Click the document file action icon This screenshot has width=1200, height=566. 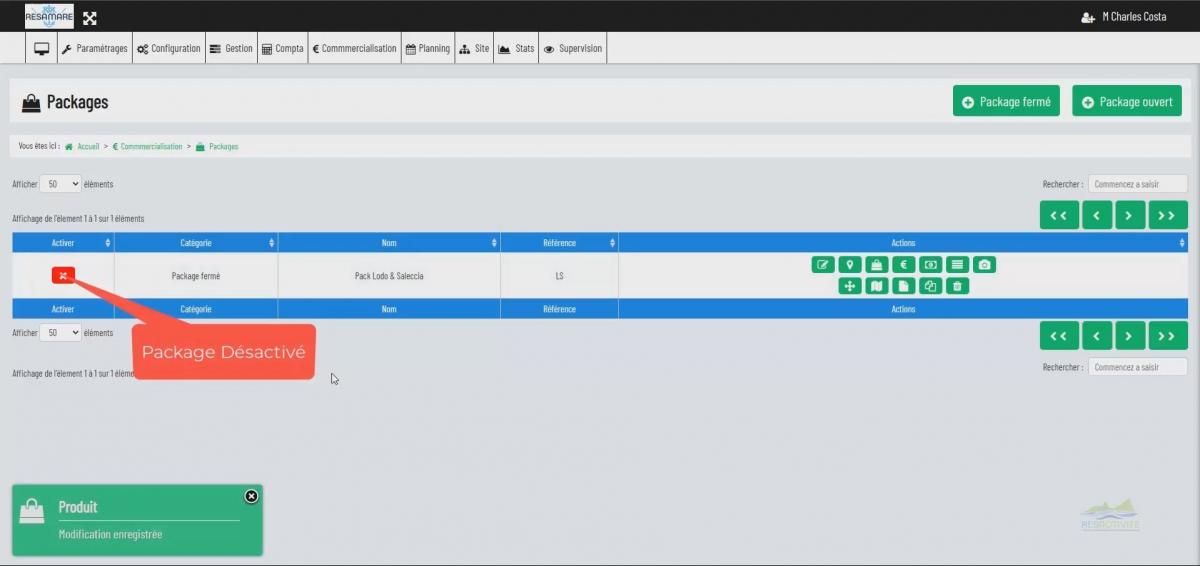pos(903,286)
